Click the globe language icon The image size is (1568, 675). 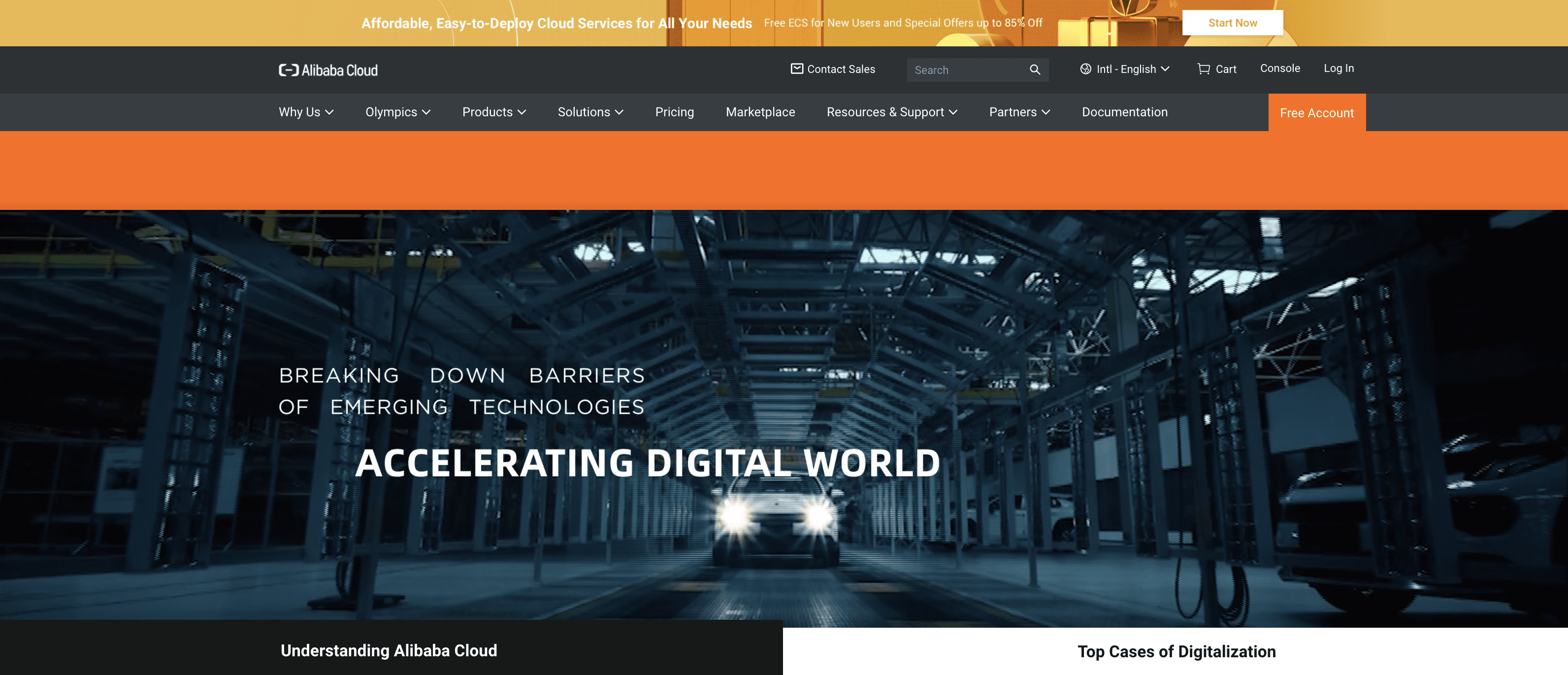1085,69
